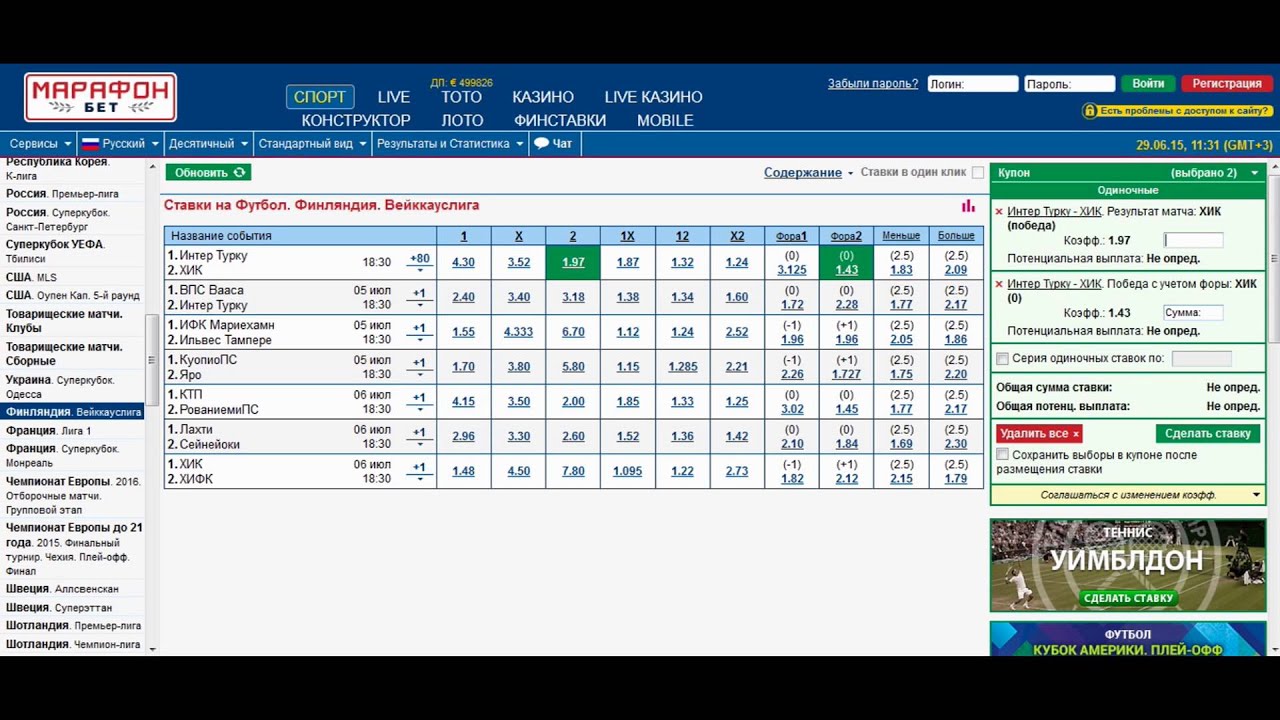The height and width of the screenshot is (720, 1280).
Task: Focus the Пароль input field
Action: 1070,84
